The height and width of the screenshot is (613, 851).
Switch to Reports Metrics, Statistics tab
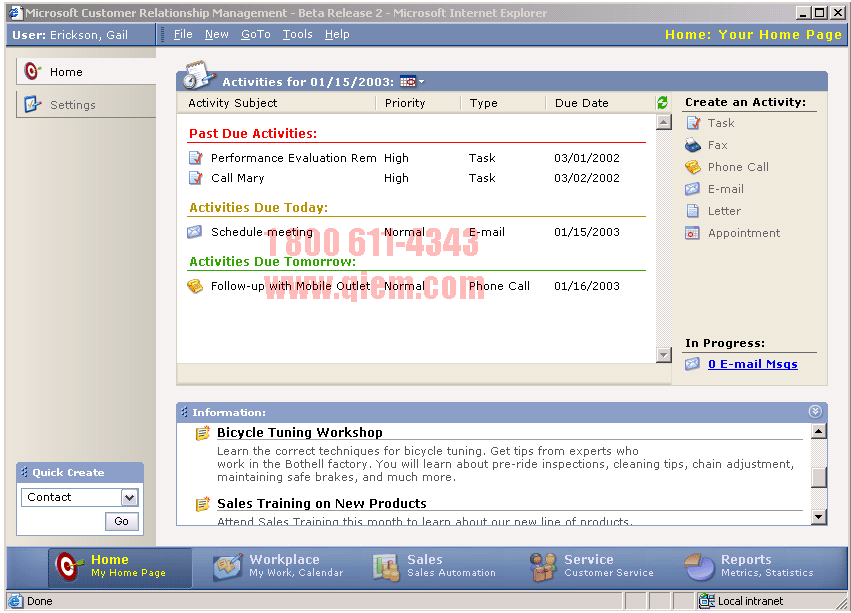(749, 567)
